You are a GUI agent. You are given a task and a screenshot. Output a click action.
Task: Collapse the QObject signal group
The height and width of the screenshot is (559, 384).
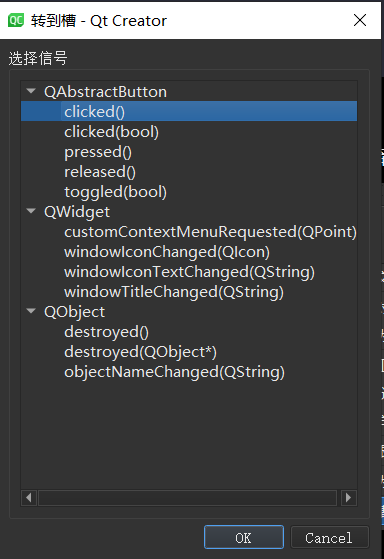pyautogui.click(x=31, y=311)
